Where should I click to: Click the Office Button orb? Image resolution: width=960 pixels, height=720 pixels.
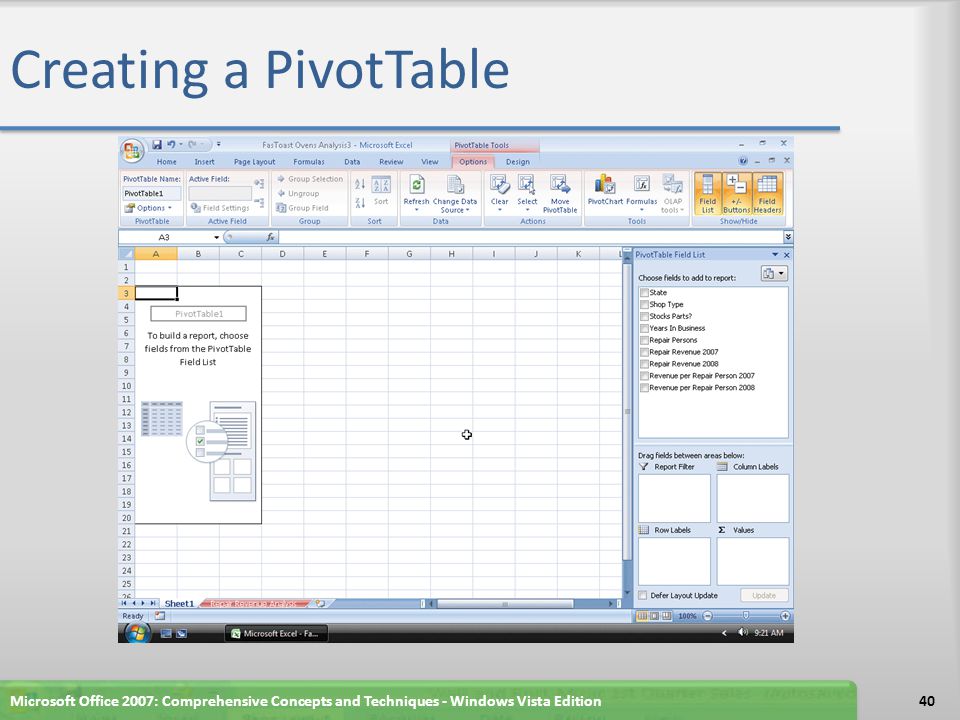tap(132, 150)
